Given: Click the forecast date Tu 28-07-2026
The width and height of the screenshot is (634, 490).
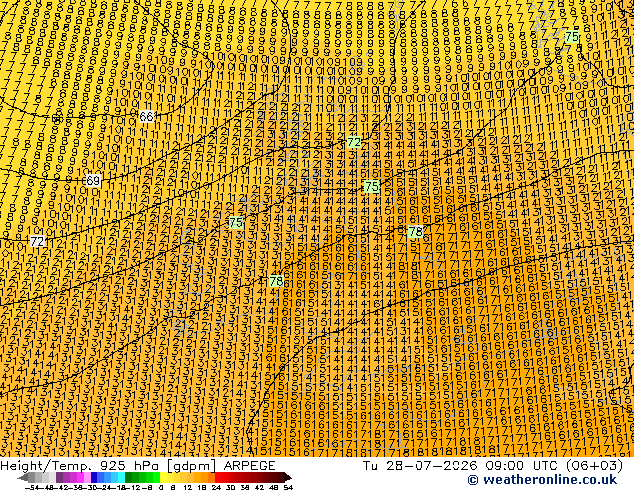Looking at the screenshot, I should click(x=421, y=465).
